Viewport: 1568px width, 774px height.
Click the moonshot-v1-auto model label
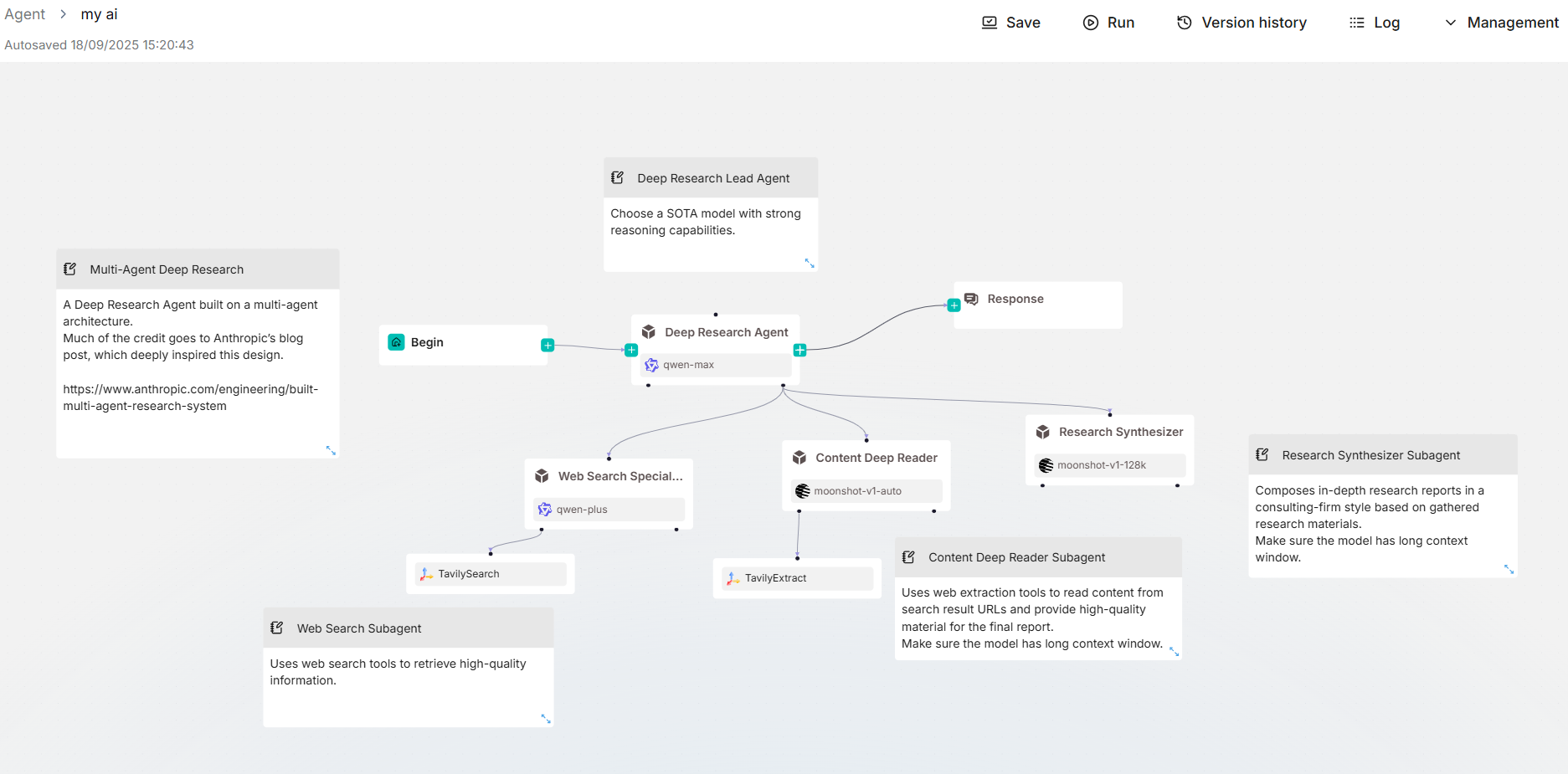coord(858,491)
